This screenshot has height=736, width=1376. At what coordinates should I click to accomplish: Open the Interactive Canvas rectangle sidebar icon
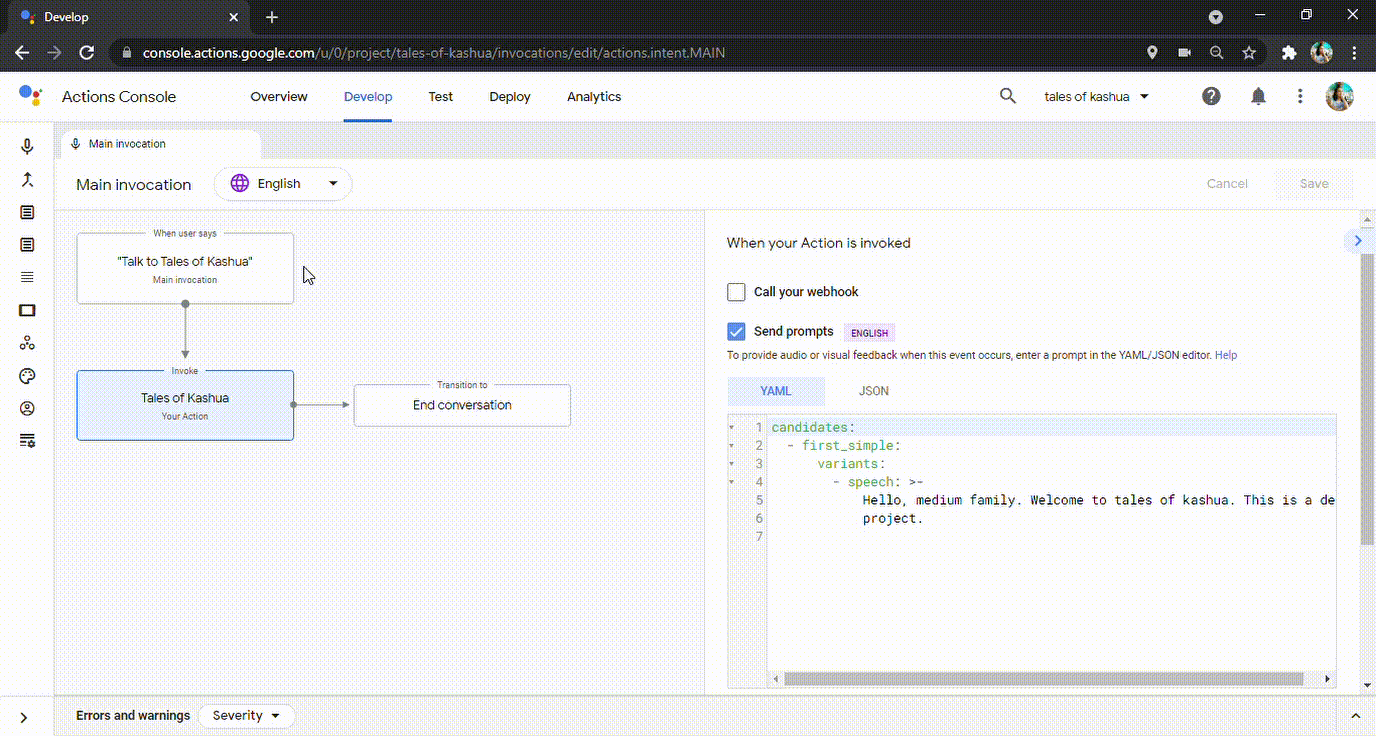tap(27, 311)
